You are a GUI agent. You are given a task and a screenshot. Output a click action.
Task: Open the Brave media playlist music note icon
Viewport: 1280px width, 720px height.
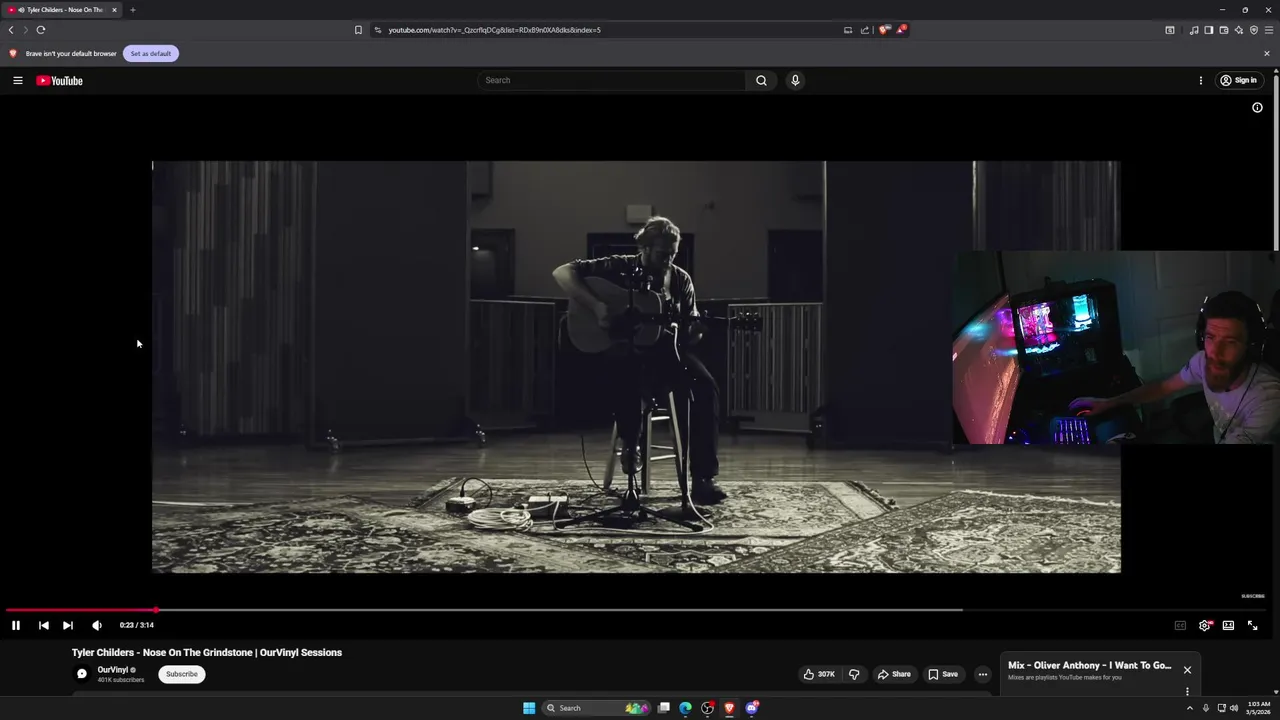(x=1194, y=30)
